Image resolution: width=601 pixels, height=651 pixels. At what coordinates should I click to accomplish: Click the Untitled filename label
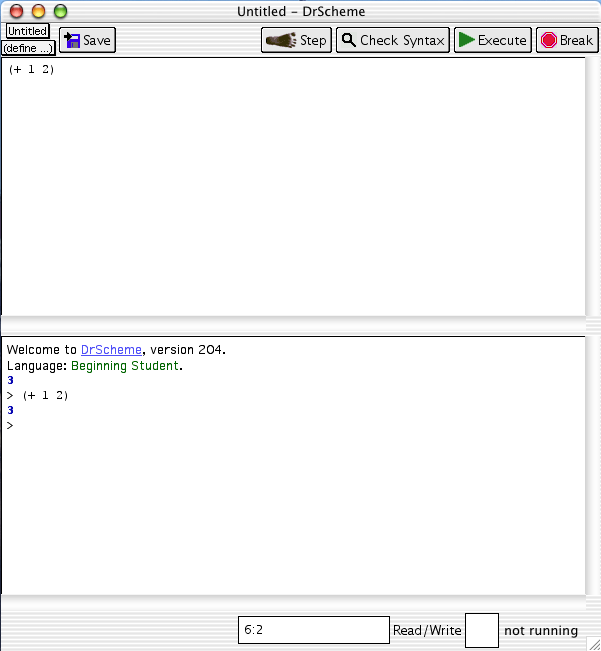27,31
